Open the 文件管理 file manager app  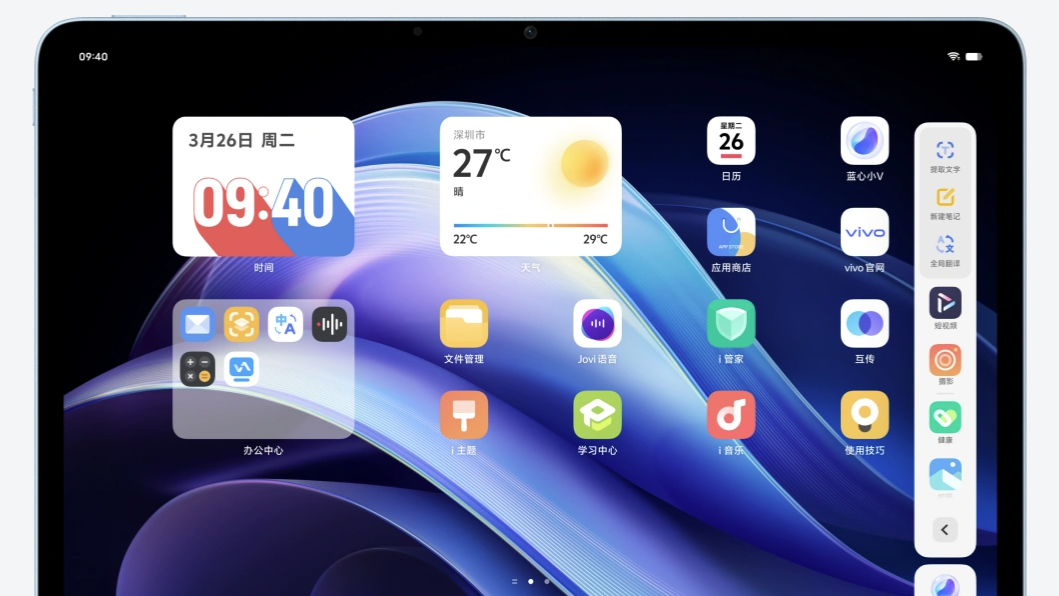pyautogui.click(x=464, y=324)
